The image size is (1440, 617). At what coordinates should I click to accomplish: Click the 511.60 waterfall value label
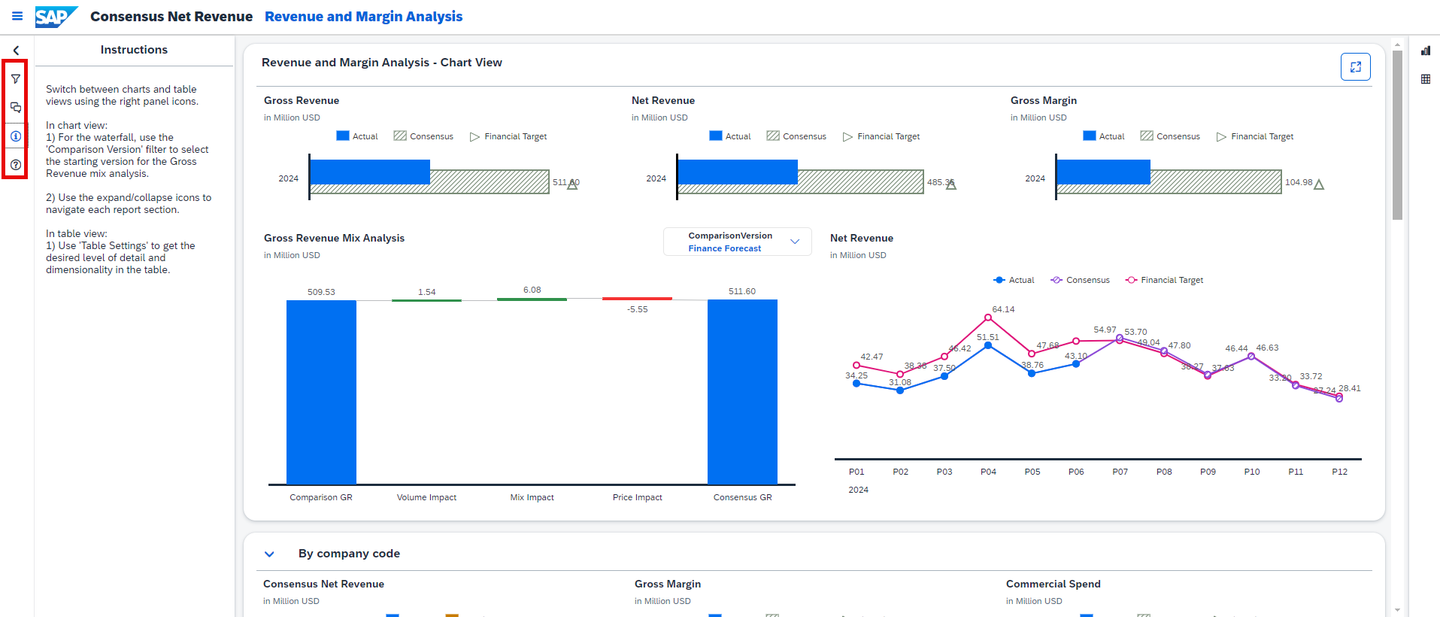(742, 292)
